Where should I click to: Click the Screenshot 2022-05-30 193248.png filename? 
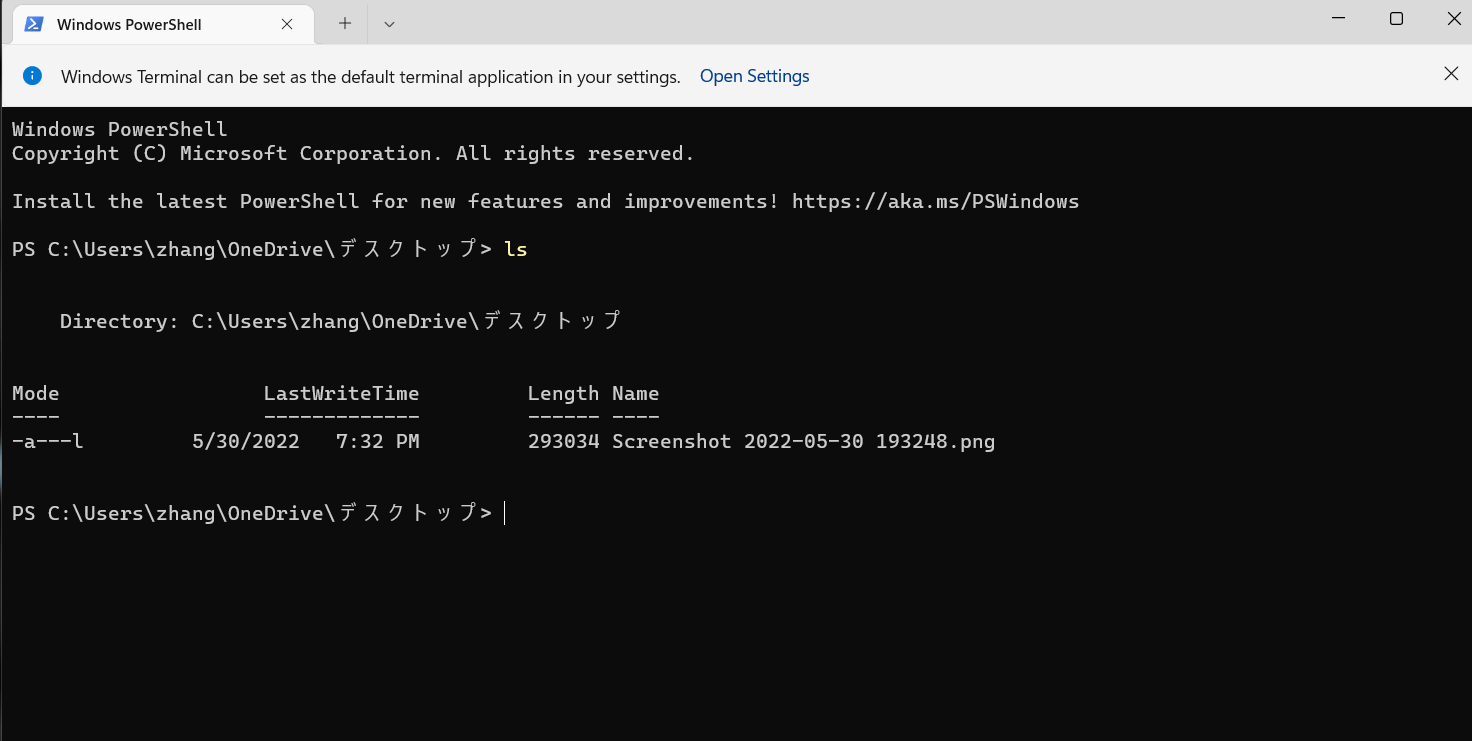click(804, 441)
